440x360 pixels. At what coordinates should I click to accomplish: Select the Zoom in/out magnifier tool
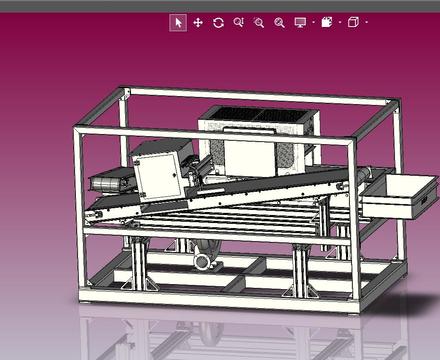click(x=239, y=22)
